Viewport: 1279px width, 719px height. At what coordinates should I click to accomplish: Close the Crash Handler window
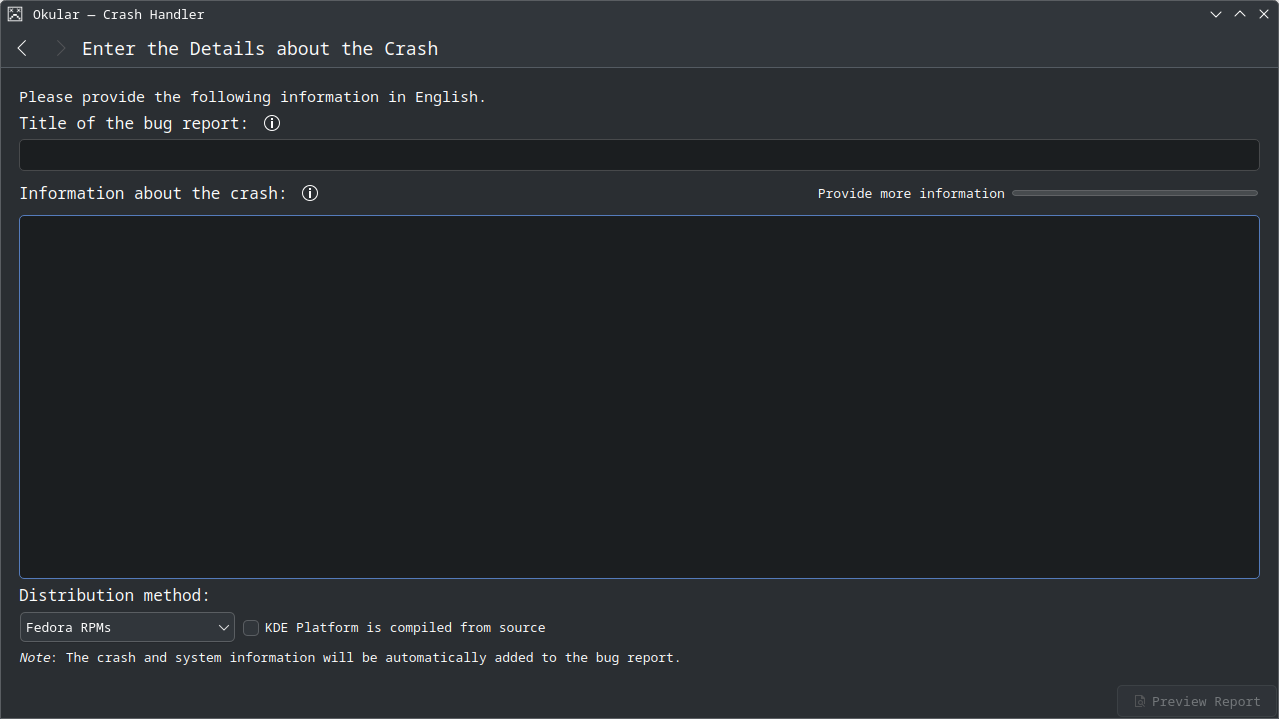tap(1264, 14)
